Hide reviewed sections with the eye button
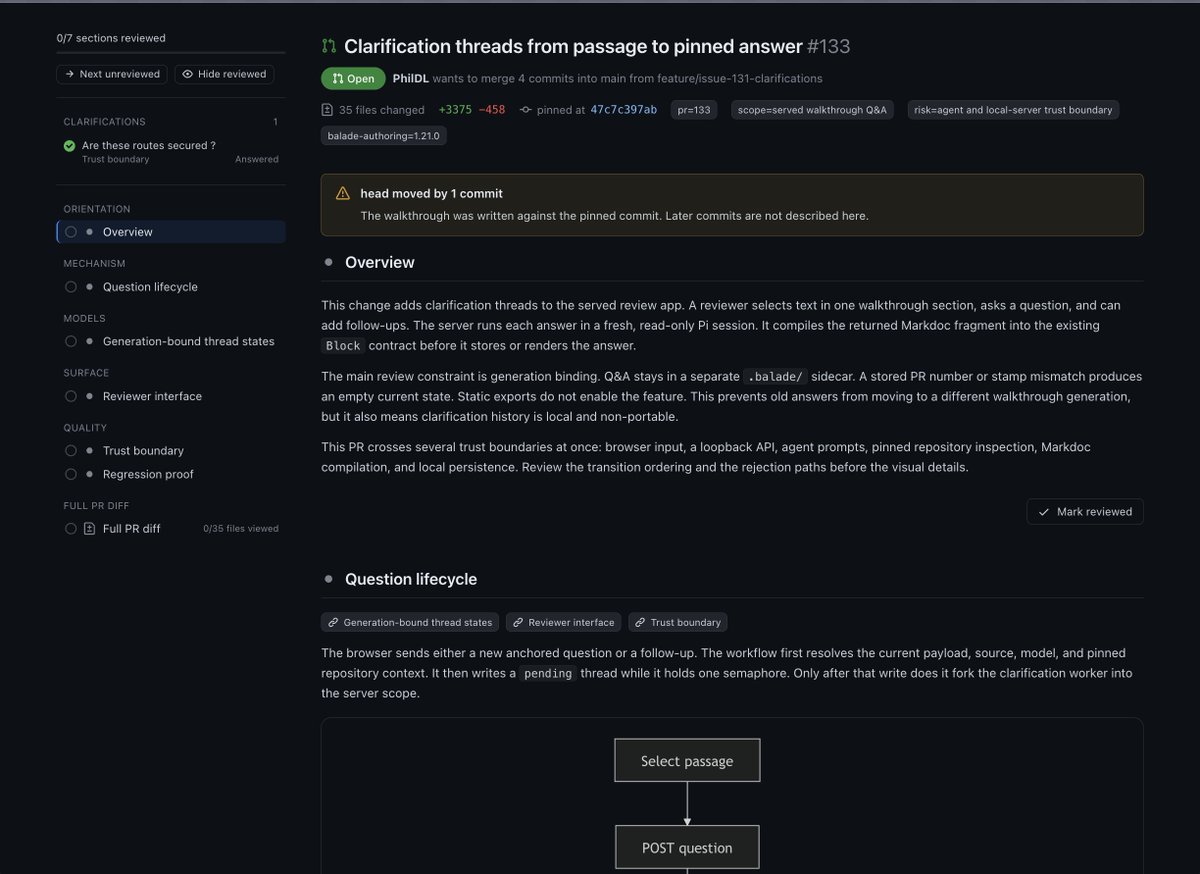This screenshot has height=874, width=1200. [x=224, y=74]
